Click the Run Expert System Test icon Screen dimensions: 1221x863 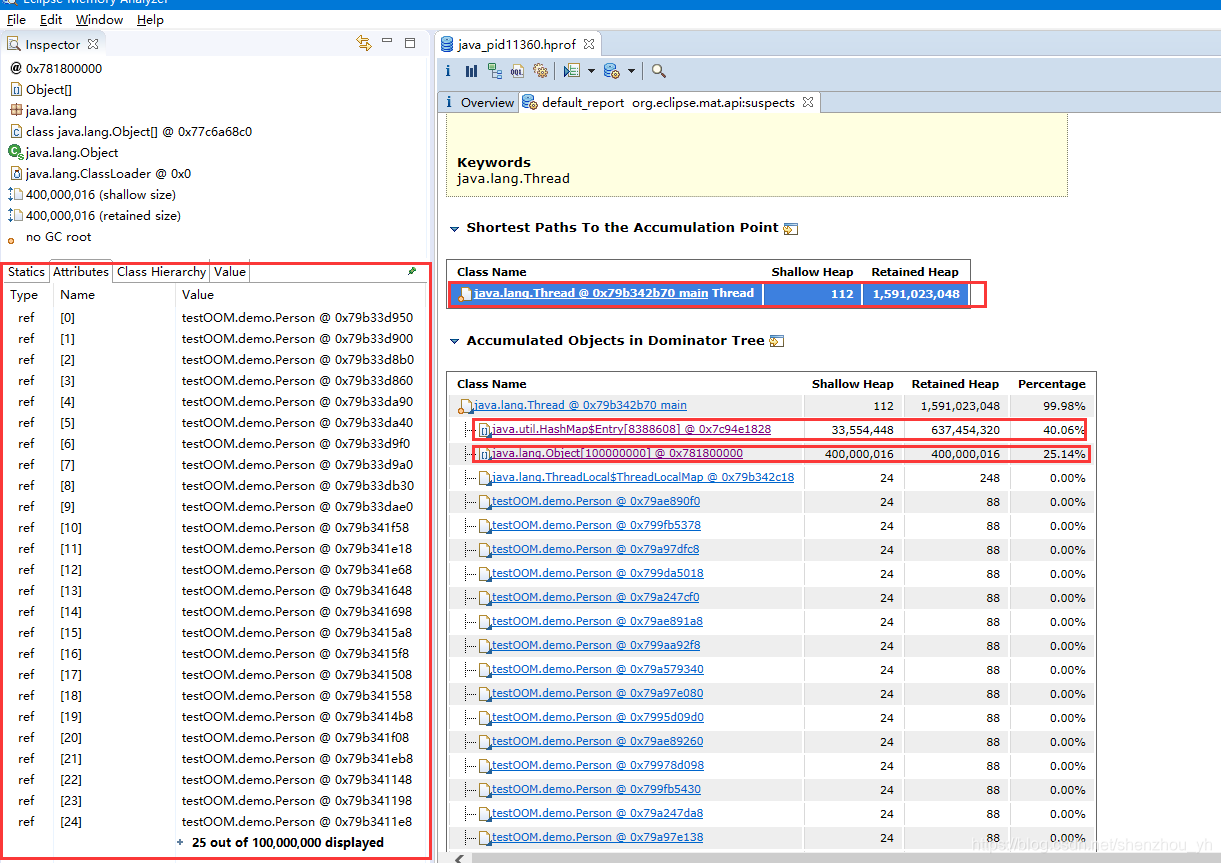click(571, 71)
